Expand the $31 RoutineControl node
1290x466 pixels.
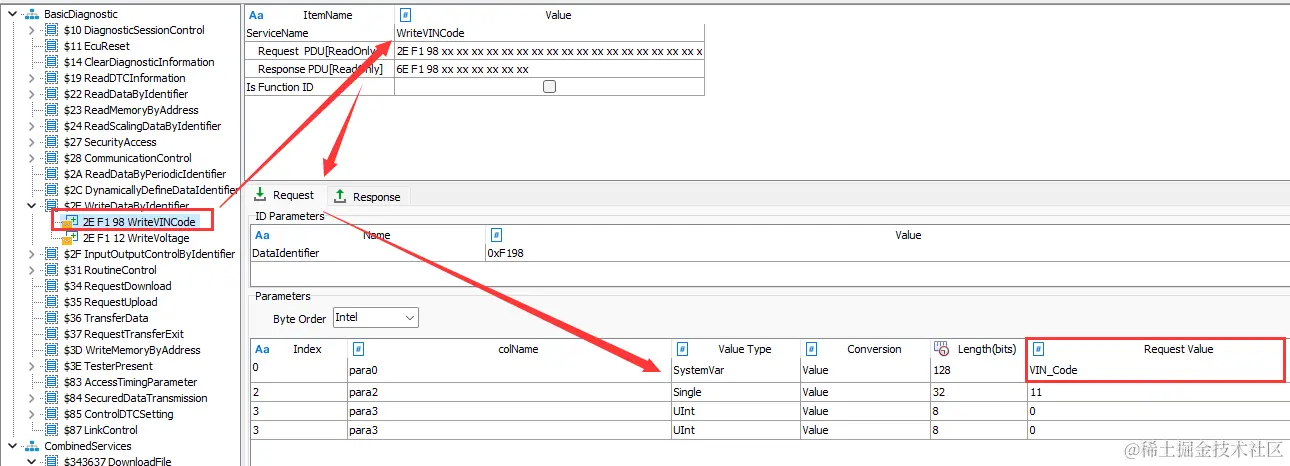point(32,270)
